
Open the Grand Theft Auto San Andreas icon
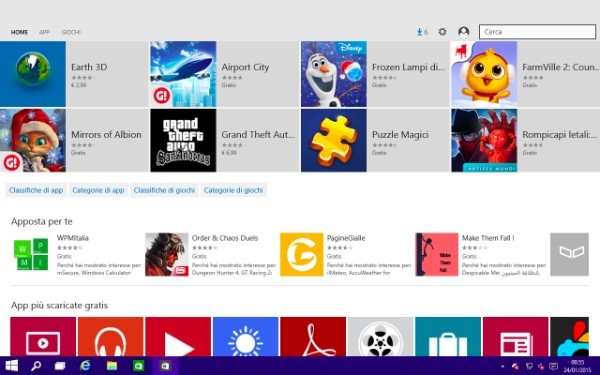coord(183,140)
